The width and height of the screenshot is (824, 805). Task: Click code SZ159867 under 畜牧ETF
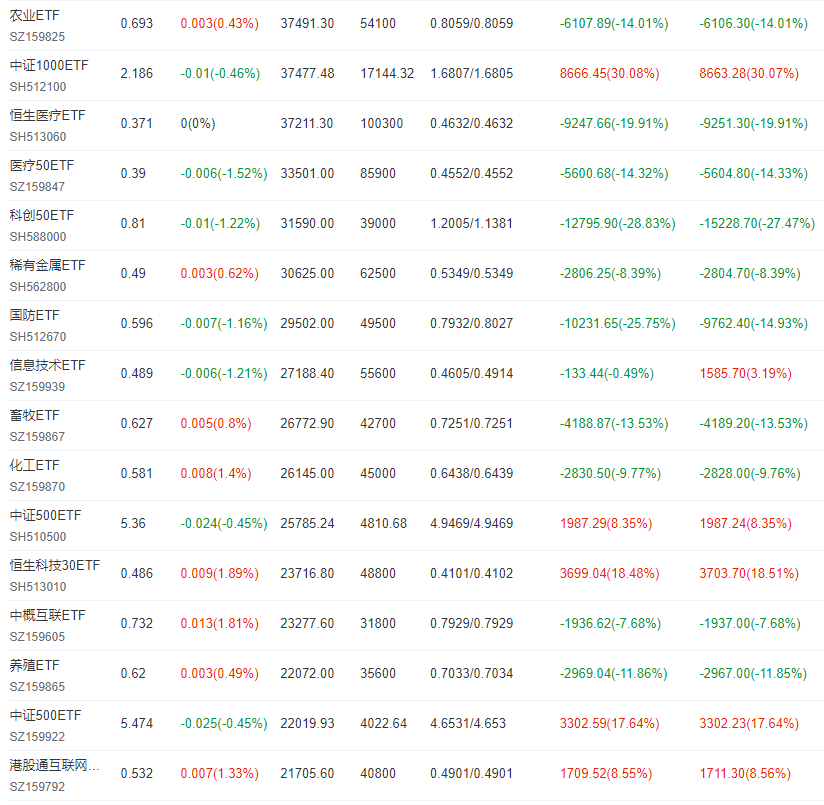[x=37, y=437]
